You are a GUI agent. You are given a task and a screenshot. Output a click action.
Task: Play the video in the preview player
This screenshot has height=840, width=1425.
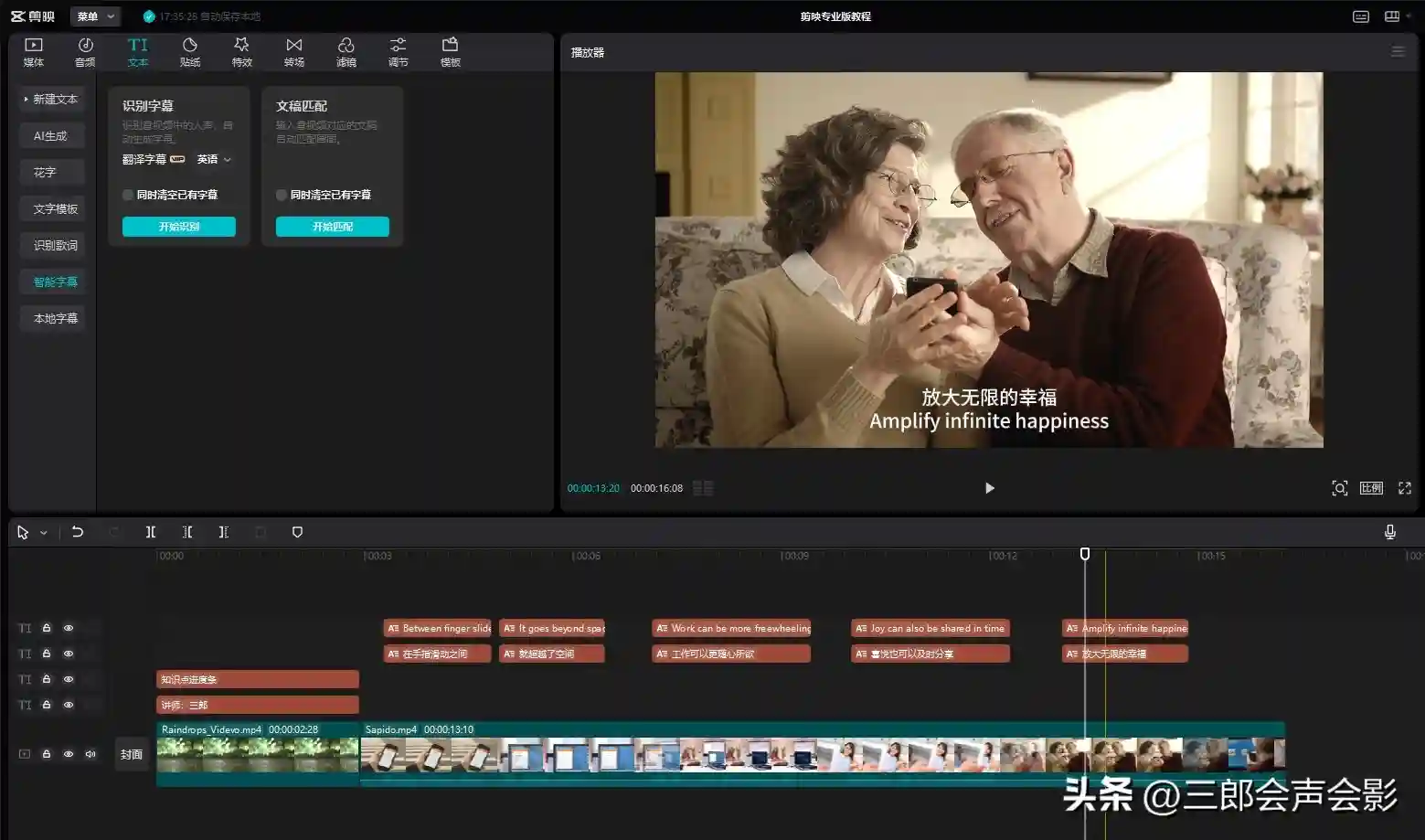click(x=989, y=488)
